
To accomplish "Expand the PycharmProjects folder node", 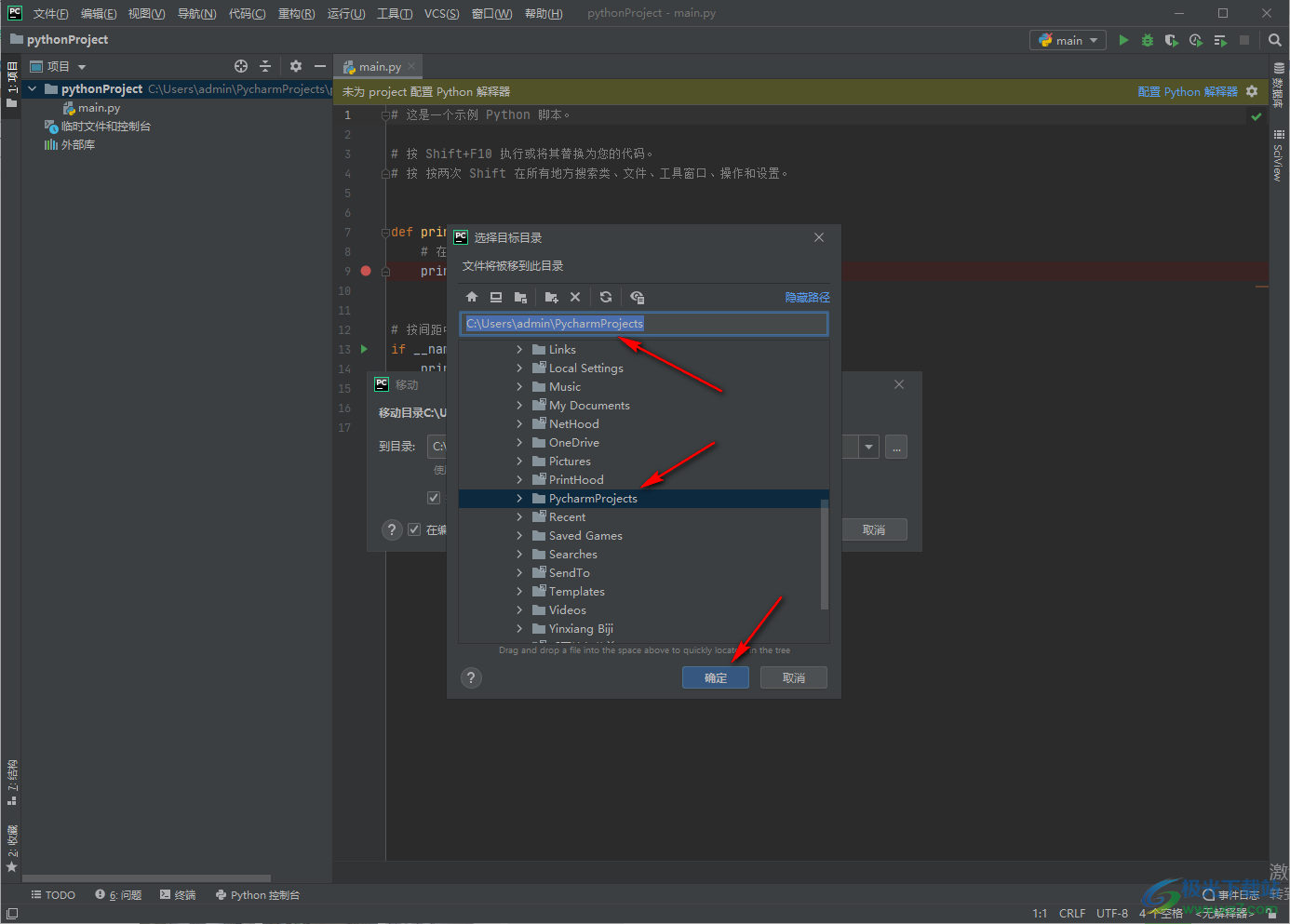I will pos(519,498).
